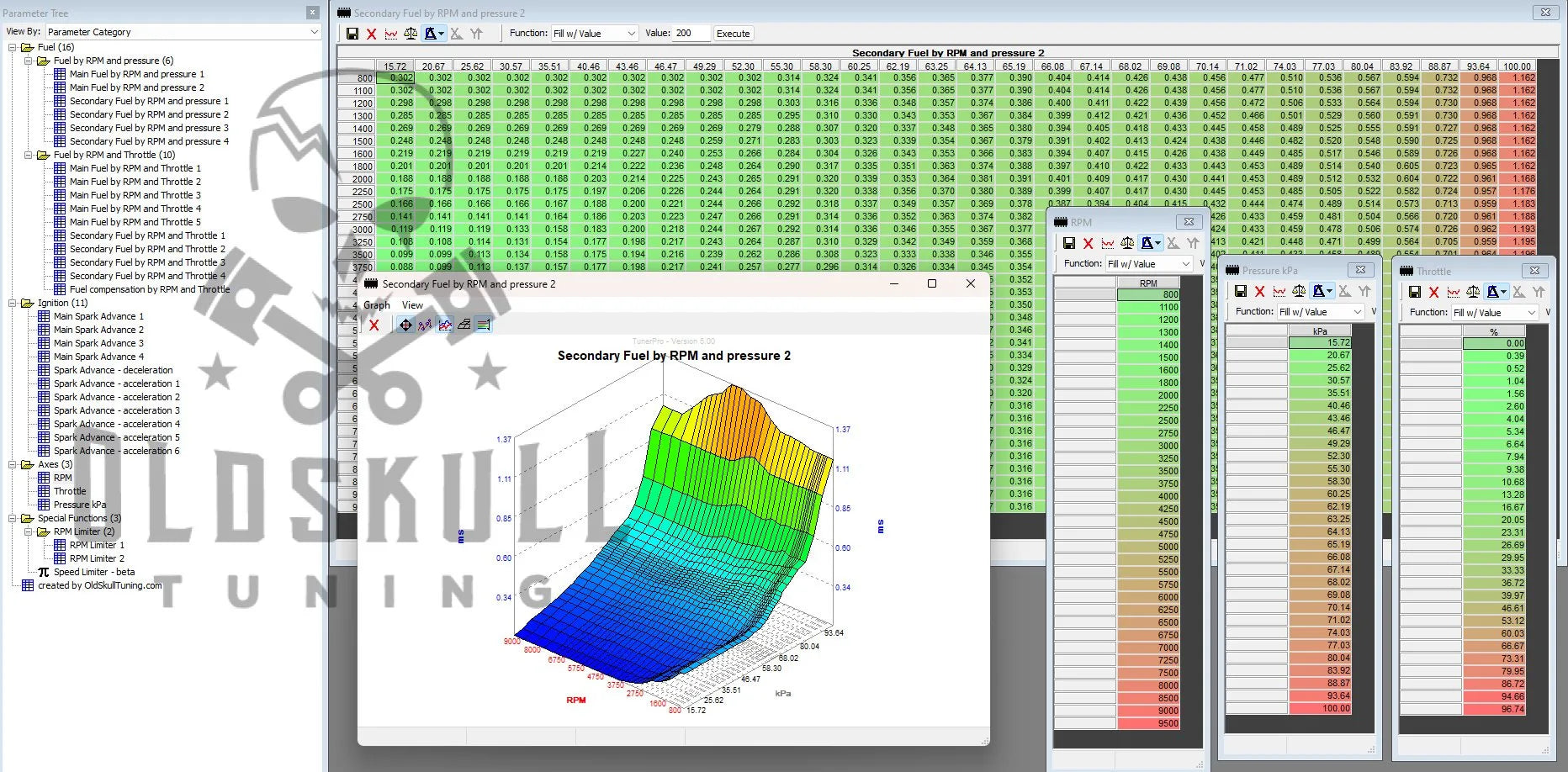The width and height of the screenshot is (1568, 772).
Task: Click the rotate/move graph icon in the 3D graph toolbar
Action: click(405, 325)
